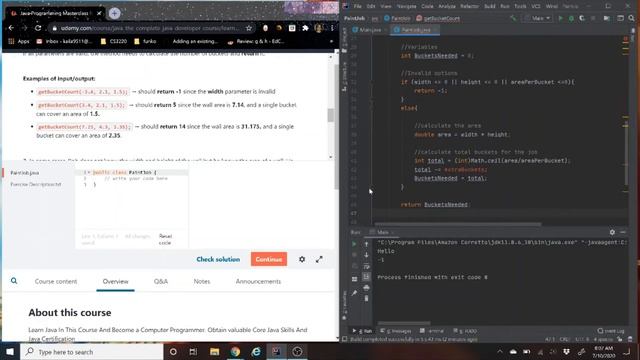This screenshot has width=640, height=360.
Task: Open the Chrome three-dot menu
Action: pyautogui.click(x=332, y=28)
